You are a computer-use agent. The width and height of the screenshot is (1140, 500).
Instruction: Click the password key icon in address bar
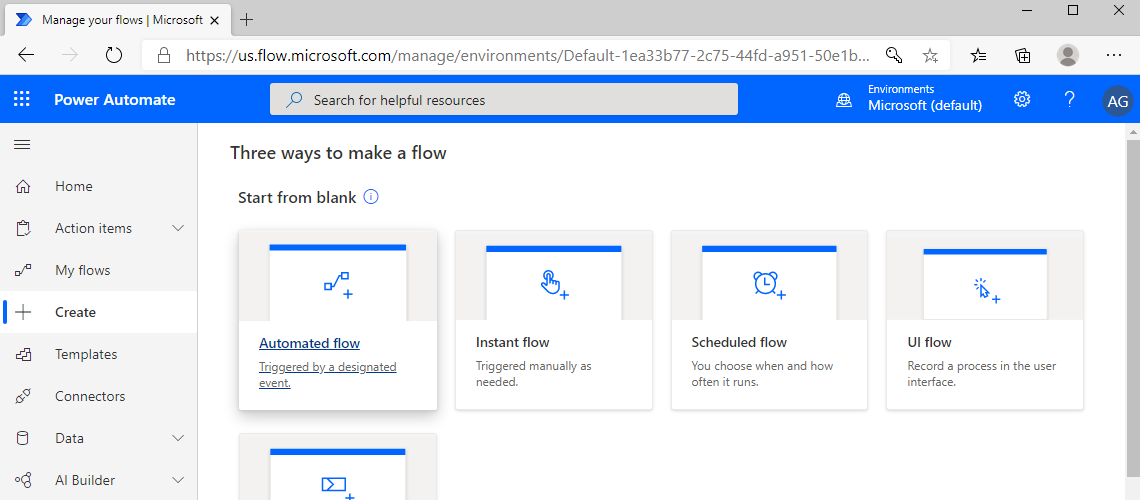[x=894, y=55]
